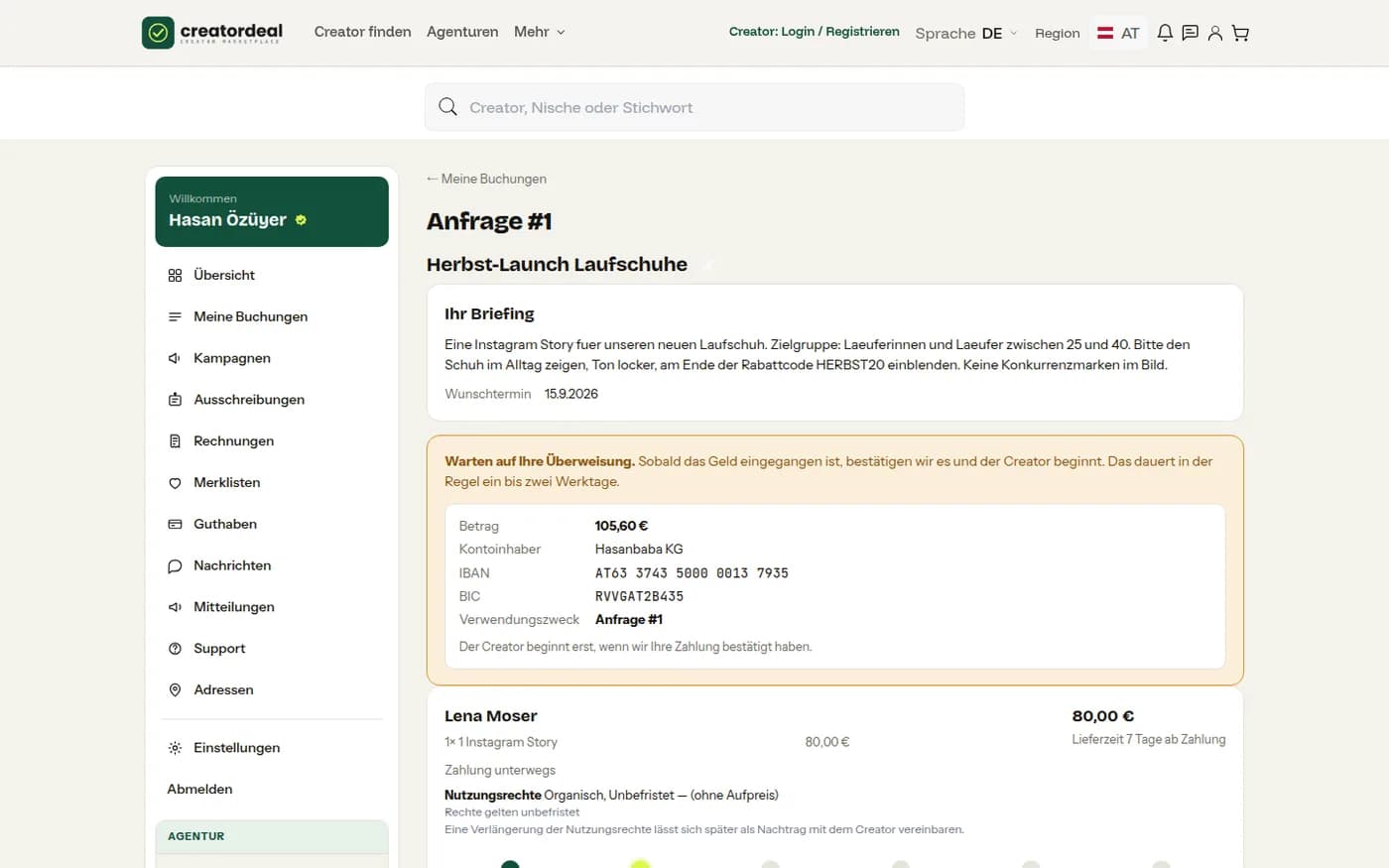The image size is (1389, 868).
Task: Click the Kontoinhaber value Hasanbaba KG
Action: (x=639, y=549)
